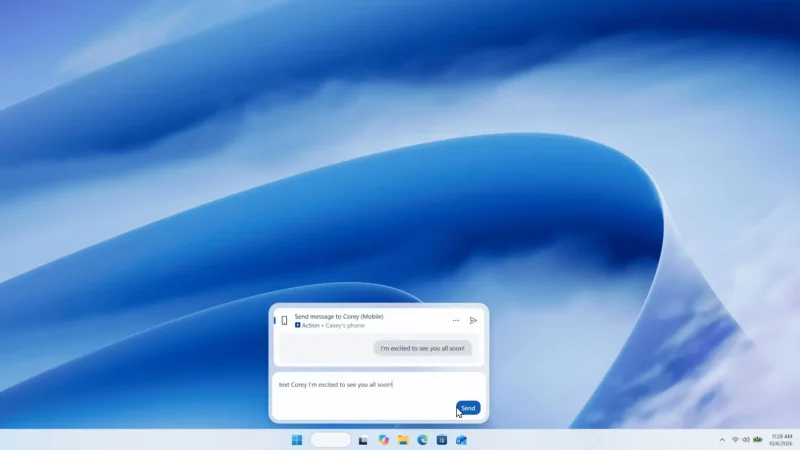Click the phone device icon
The height and width of the screenshot is (450, 800).
click(x=285, y=321)
